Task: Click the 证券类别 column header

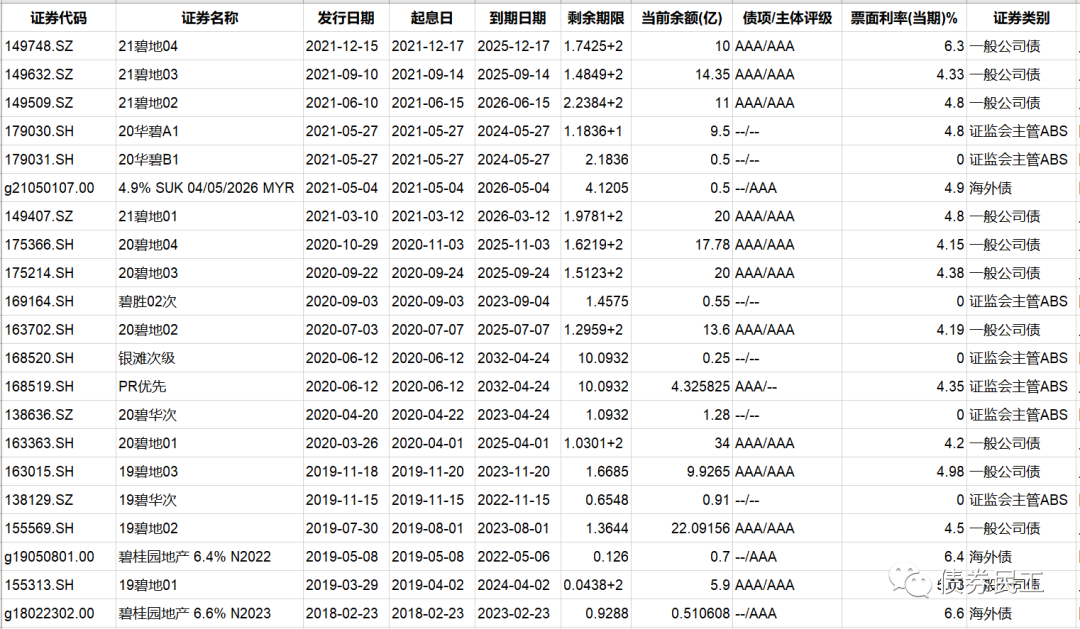Action: click(x=1021, y=18)
